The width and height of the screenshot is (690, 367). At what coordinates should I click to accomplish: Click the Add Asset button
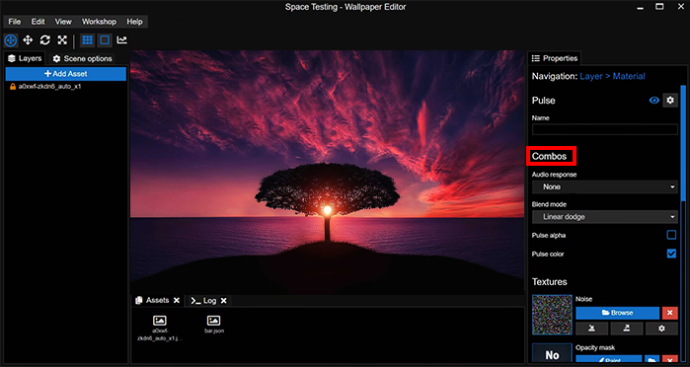click(x=66, y=74)
